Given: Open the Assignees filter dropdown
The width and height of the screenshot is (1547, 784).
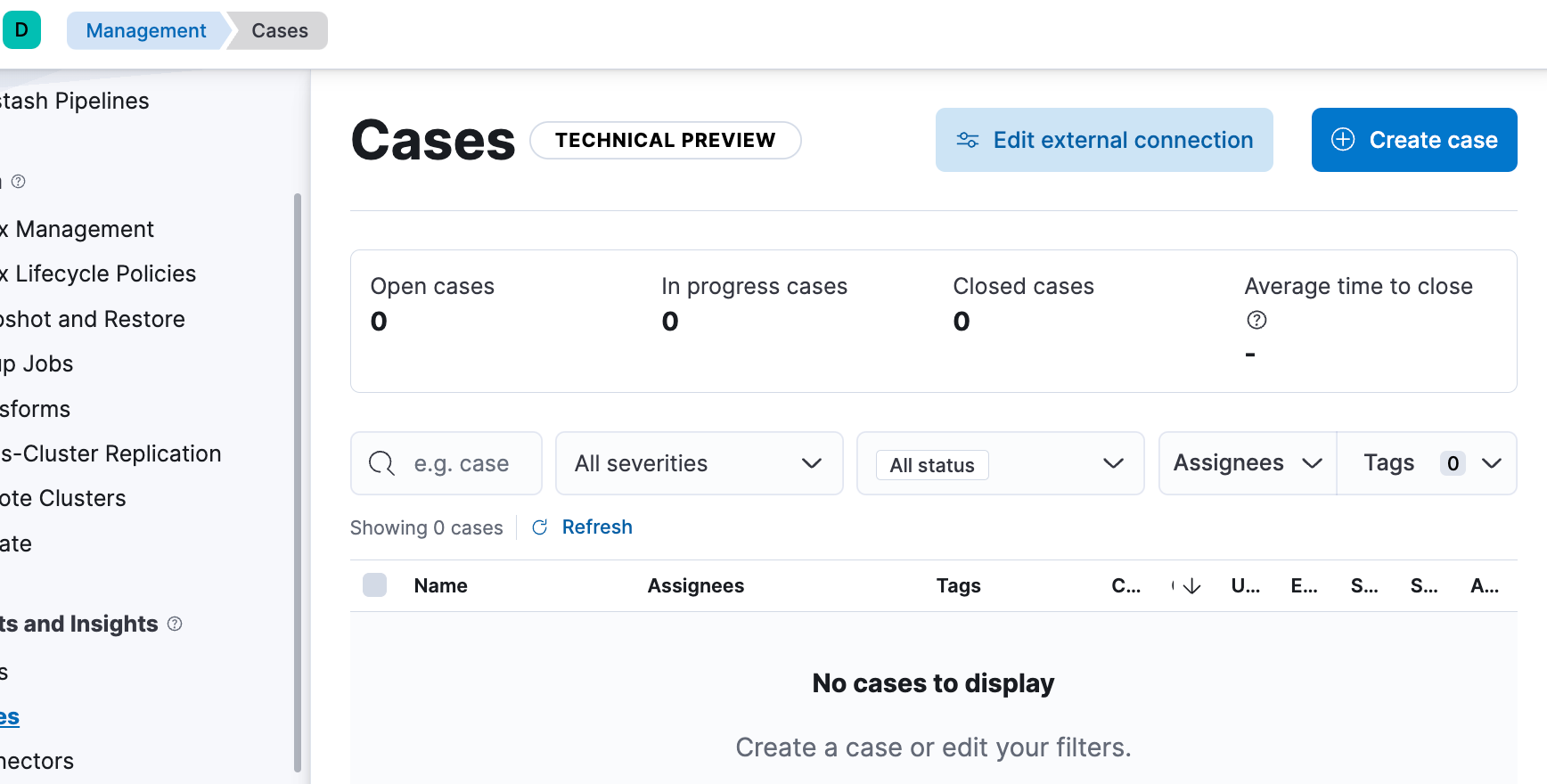Looking at the screenshot, I should pos(1247,463).
